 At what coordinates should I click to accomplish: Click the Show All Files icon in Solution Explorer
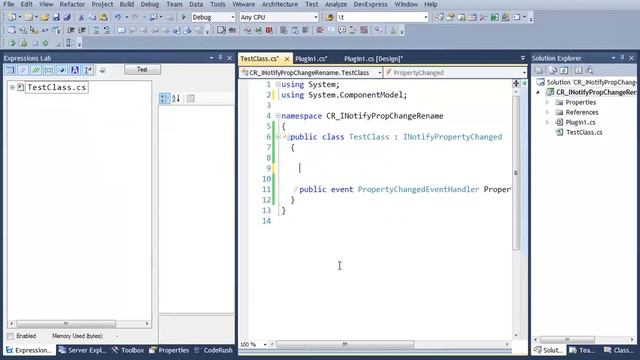pos(552,70)
